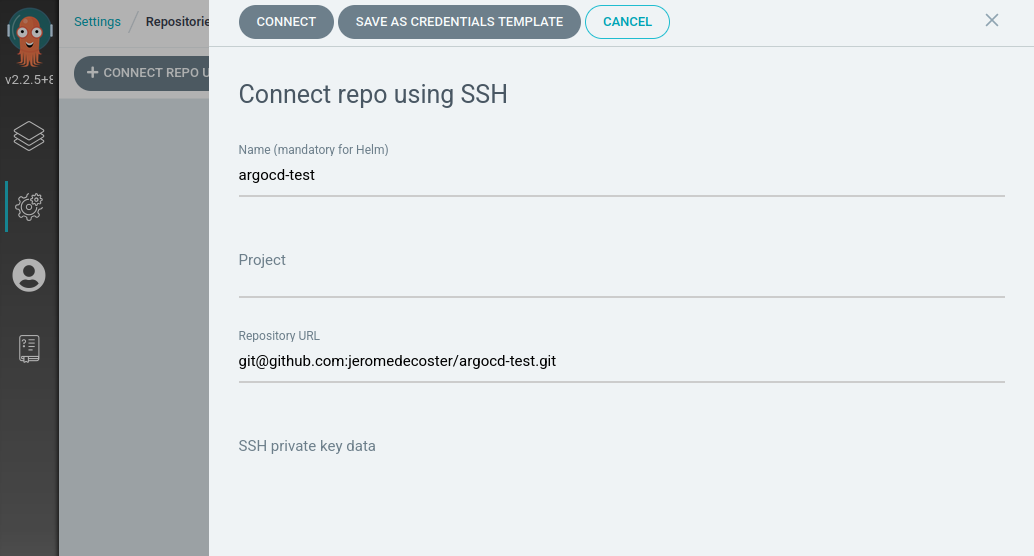Select the Repositories breadcrumb item

pos(177,22)
